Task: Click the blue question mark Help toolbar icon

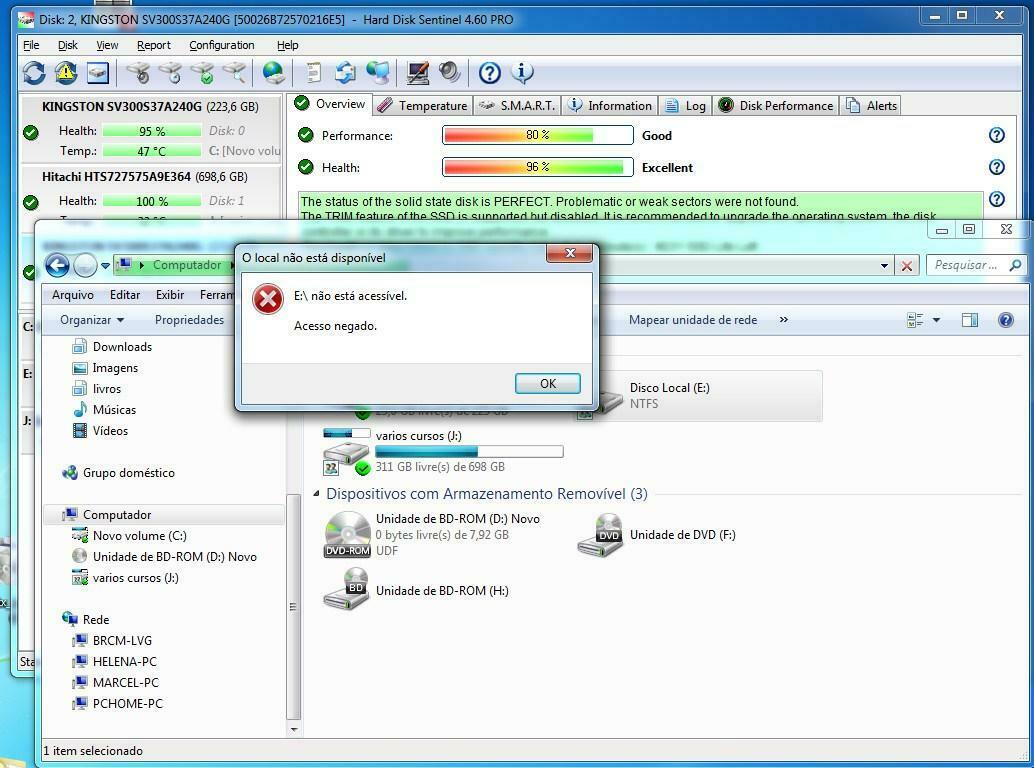Action: click(x=489, y=73)
